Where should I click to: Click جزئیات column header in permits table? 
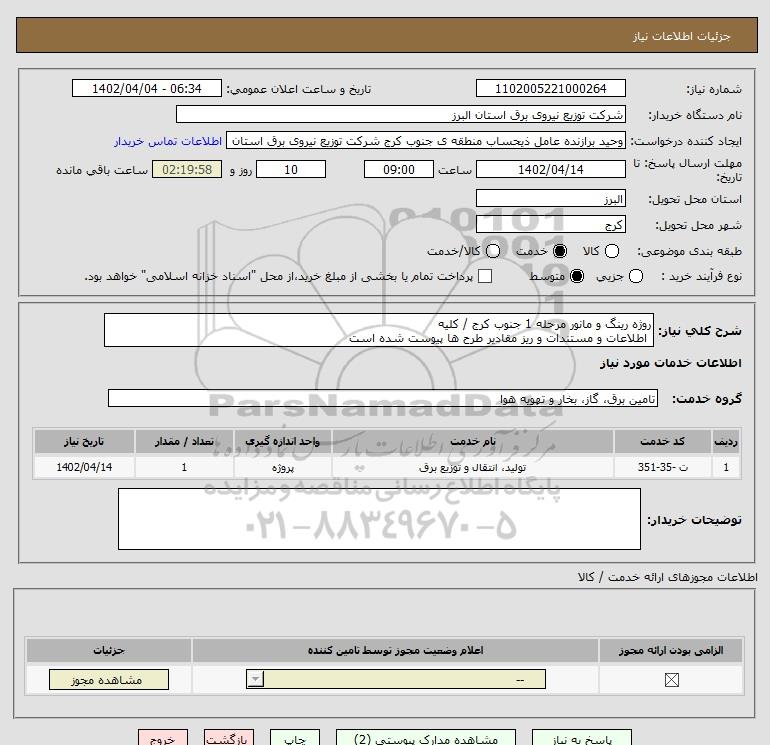click(x=109, y=650)
